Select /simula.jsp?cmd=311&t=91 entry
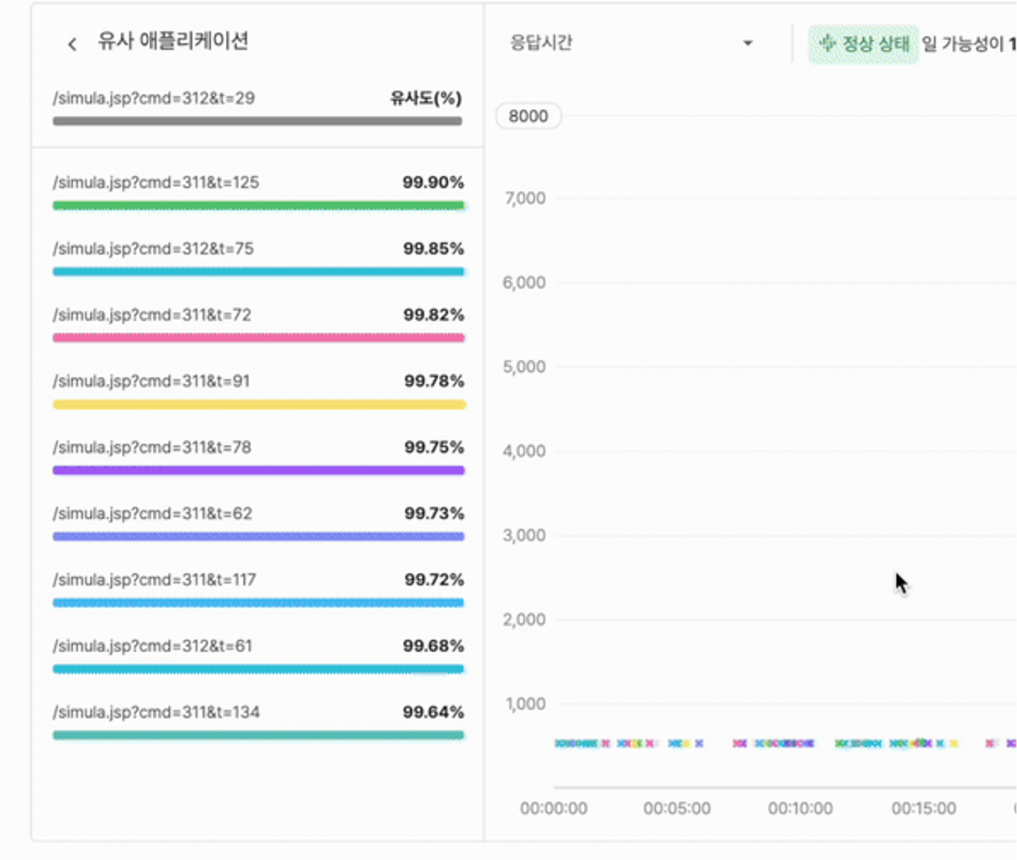This screenshot has width=1017, height=860. 152,381
